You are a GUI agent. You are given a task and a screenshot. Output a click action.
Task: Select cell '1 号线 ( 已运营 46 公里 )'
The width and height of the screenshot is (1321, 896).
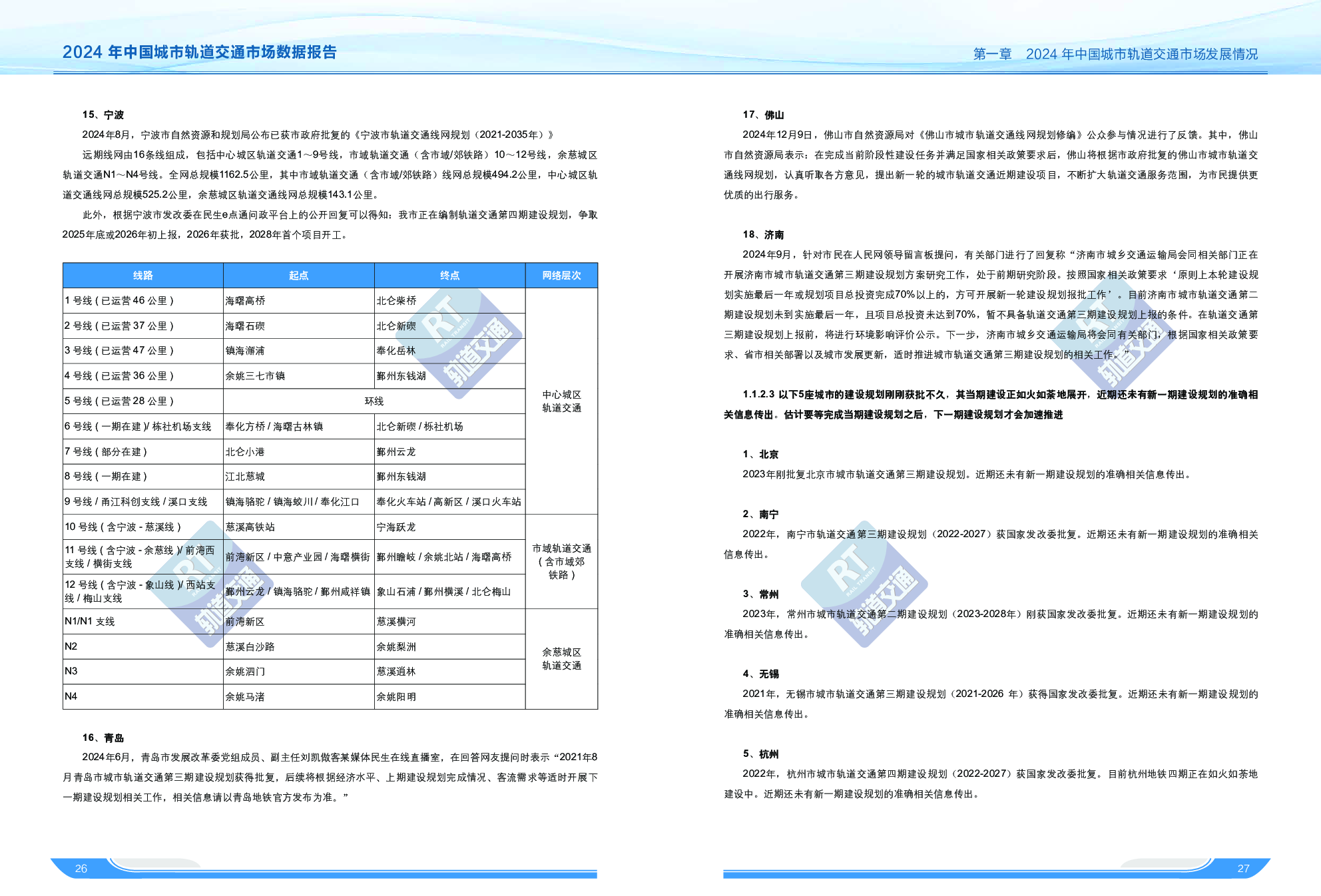[x=143, y=300]
